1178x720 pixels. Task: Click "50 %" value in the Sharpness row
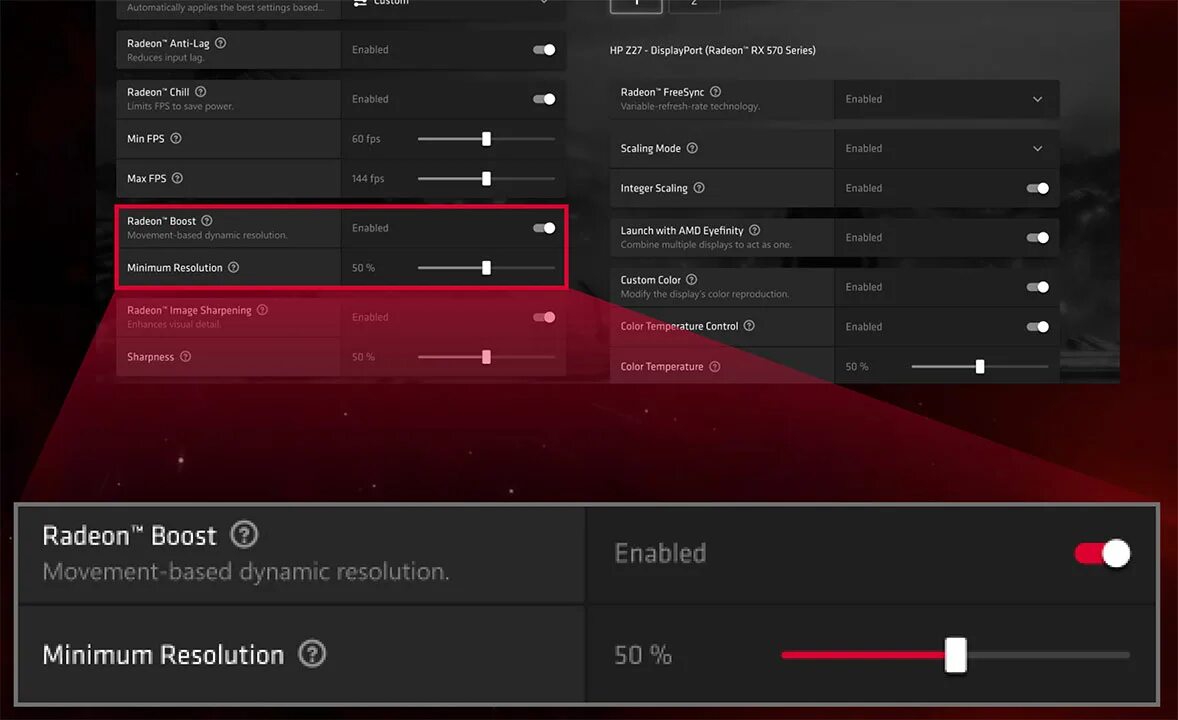(x=363, y=357)
